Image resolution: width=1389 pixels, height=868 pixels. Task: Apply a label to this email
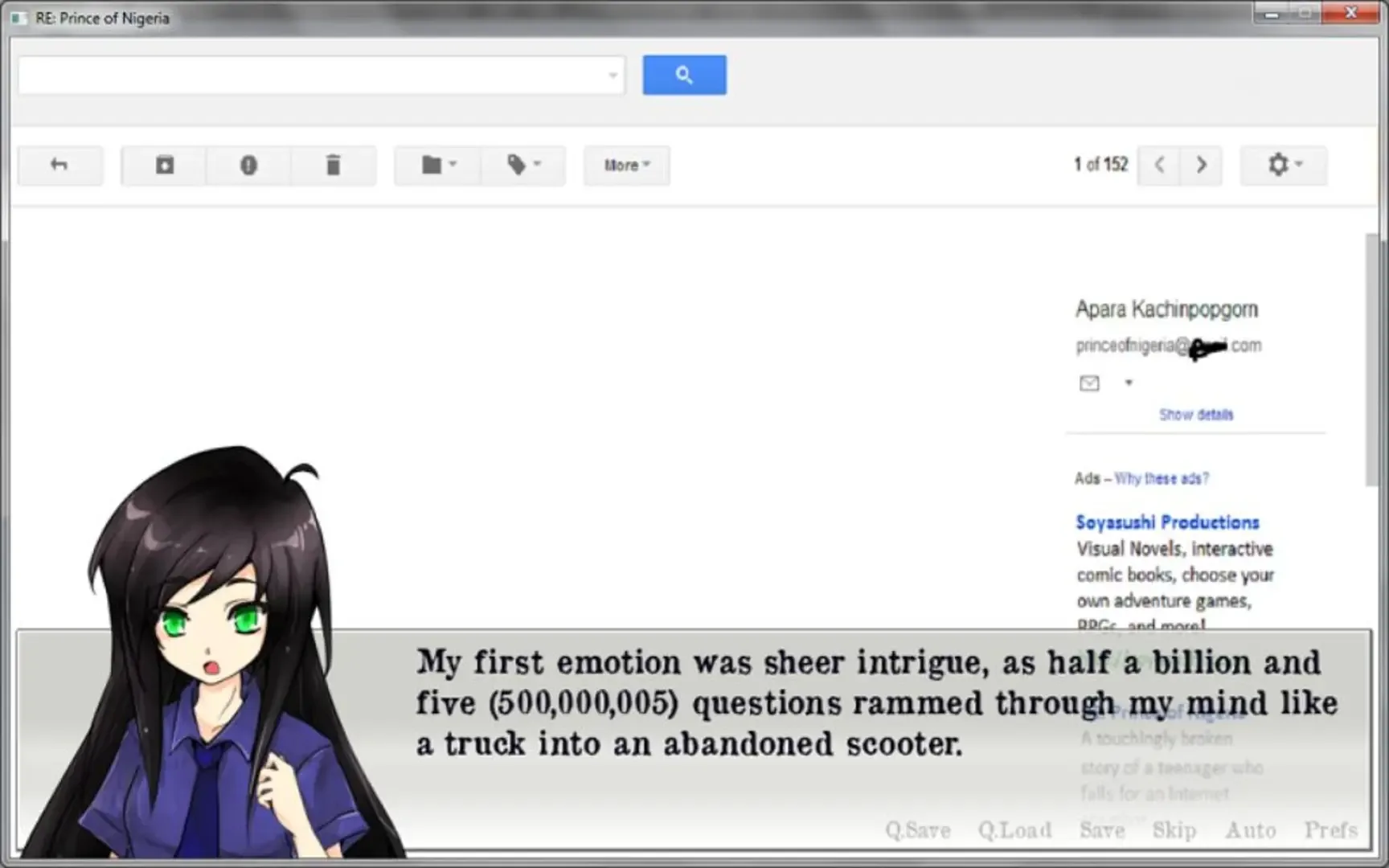click(x=522, y=165)
